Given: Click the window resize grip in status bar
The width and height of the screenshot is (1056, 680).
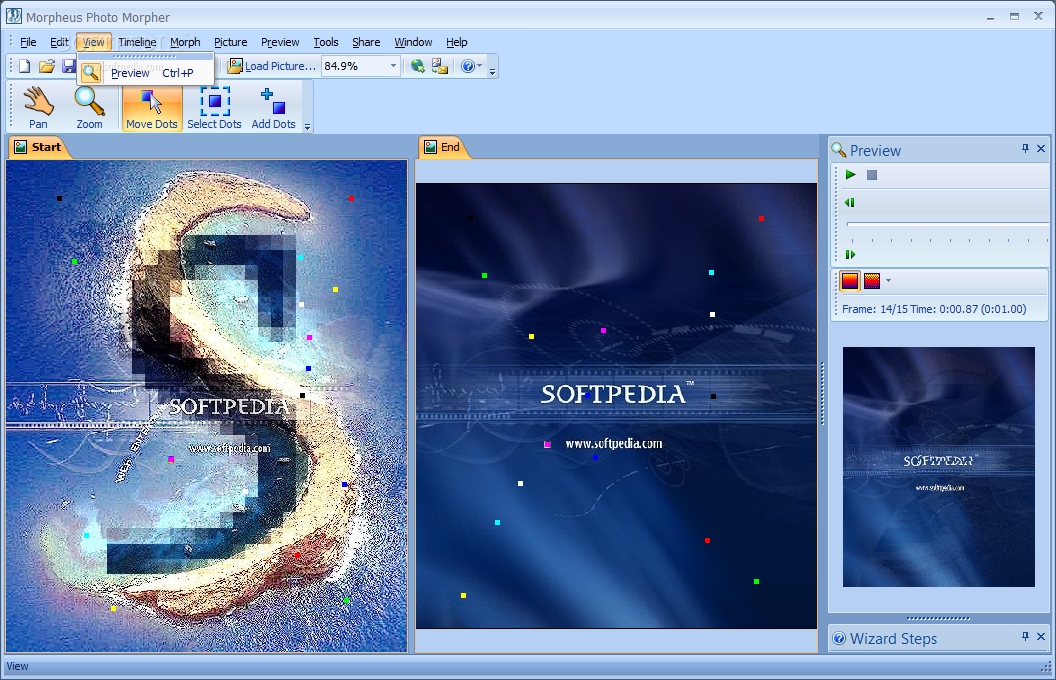Looking at the screenshot, I should pyautogui.click(x=1045, y=667).
